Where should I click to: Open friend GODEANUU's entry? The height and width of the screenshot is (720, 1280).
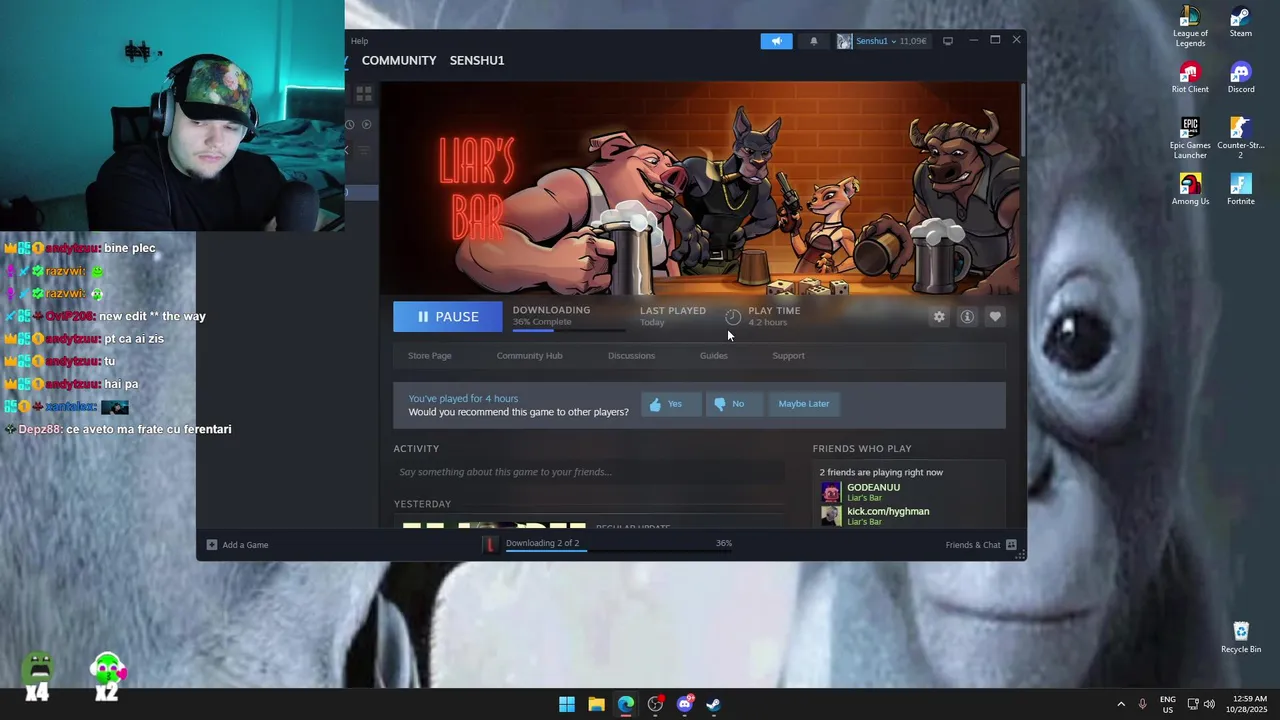coord(874,492)
